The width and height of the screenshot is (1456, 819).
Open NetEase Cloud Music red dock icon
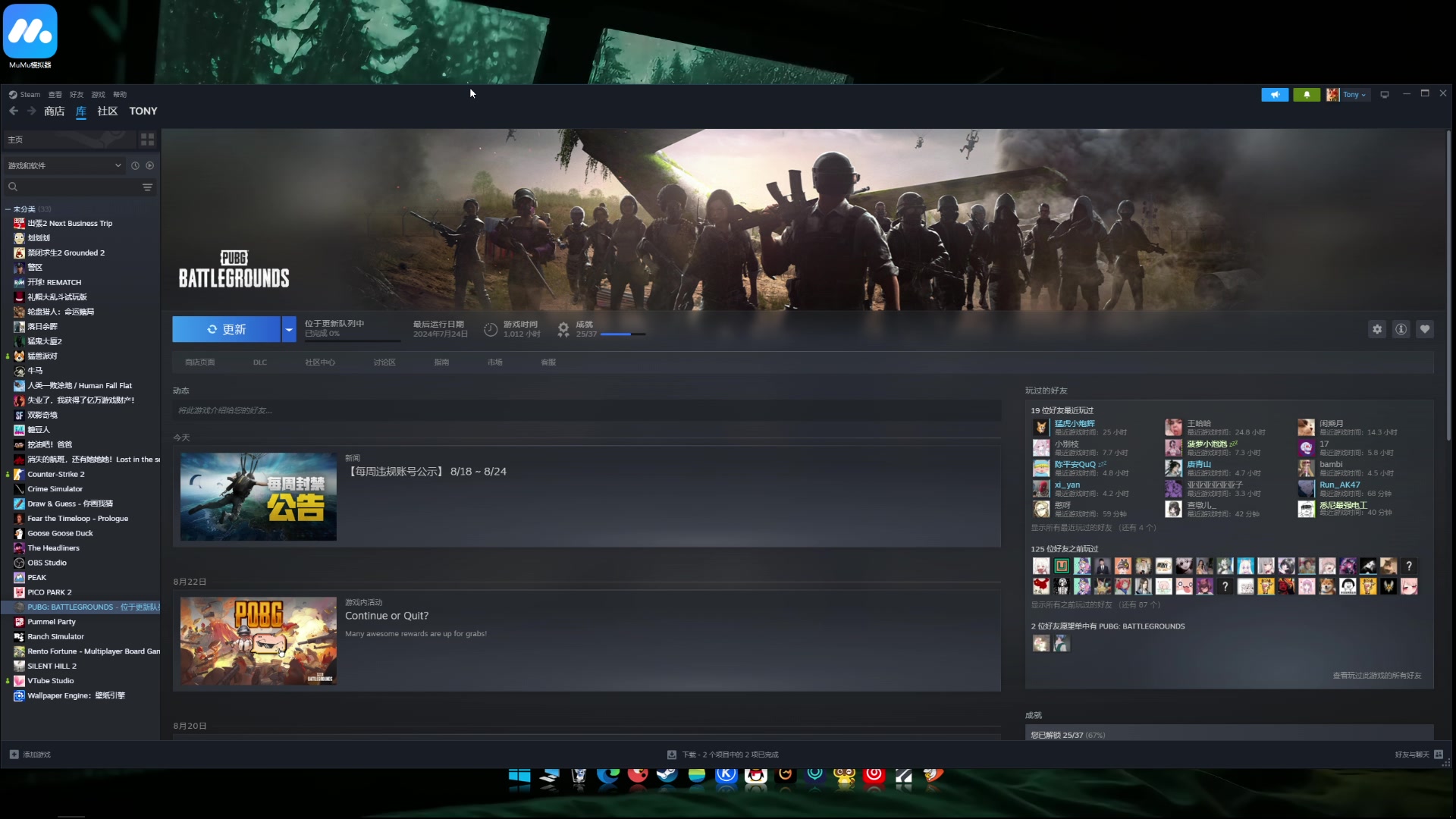point(874,777)
